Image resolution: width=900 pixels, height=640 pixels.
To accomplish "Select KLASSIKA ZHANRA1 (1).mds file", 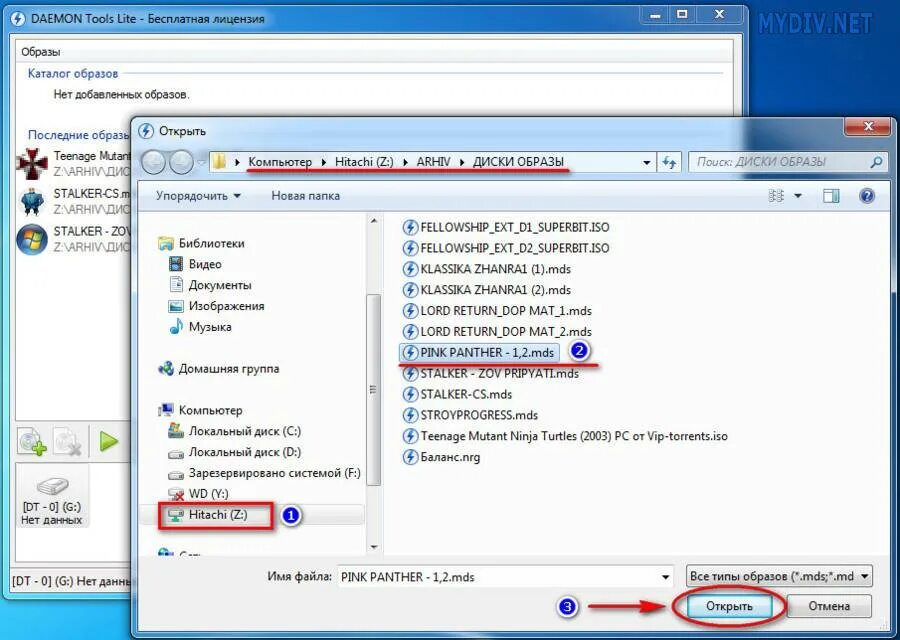I will [x=487, y=269].
